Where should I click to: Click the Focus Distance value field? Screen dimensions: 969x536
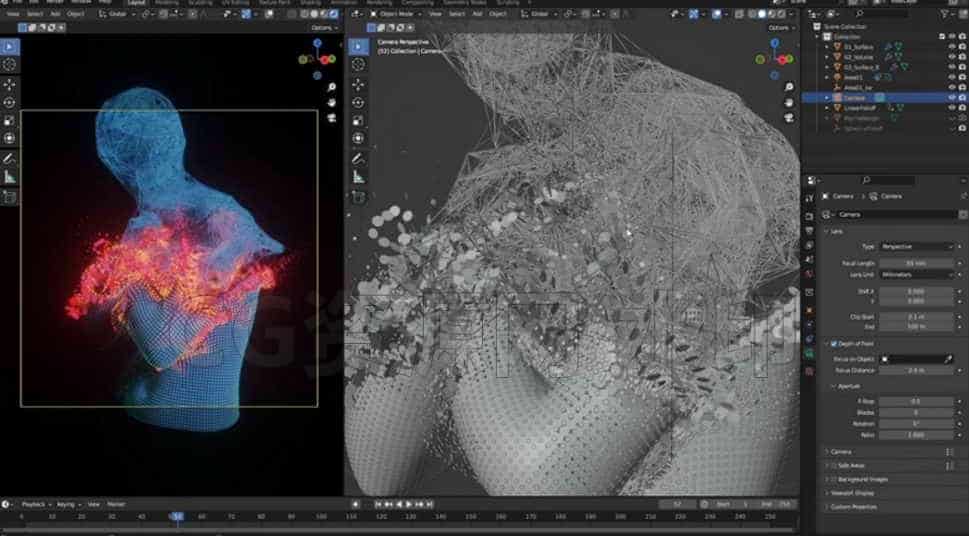pyautogui.click(x=916, y=370)
